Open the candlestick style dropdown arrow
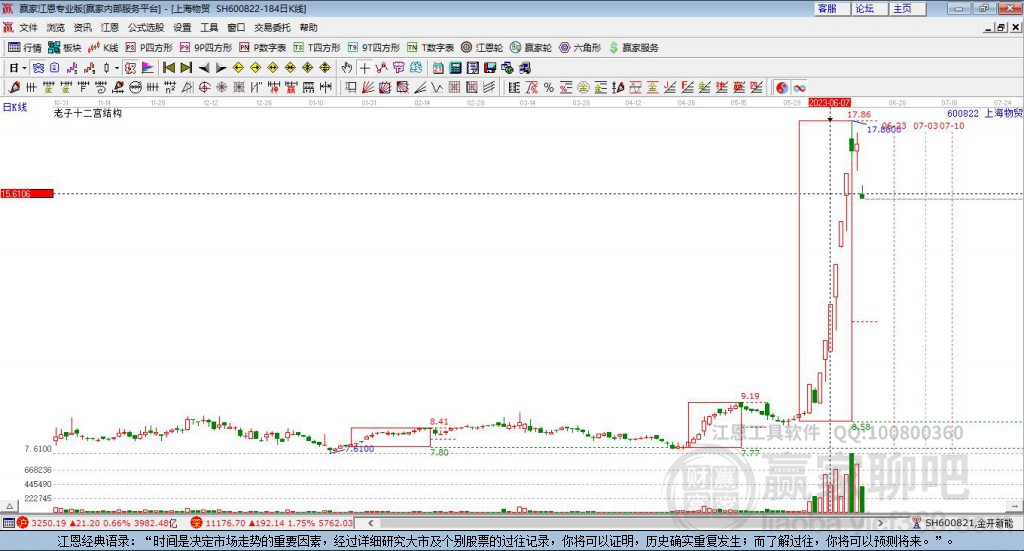The width and height of the screenshot is (1024, 551). tap(117, 67)
